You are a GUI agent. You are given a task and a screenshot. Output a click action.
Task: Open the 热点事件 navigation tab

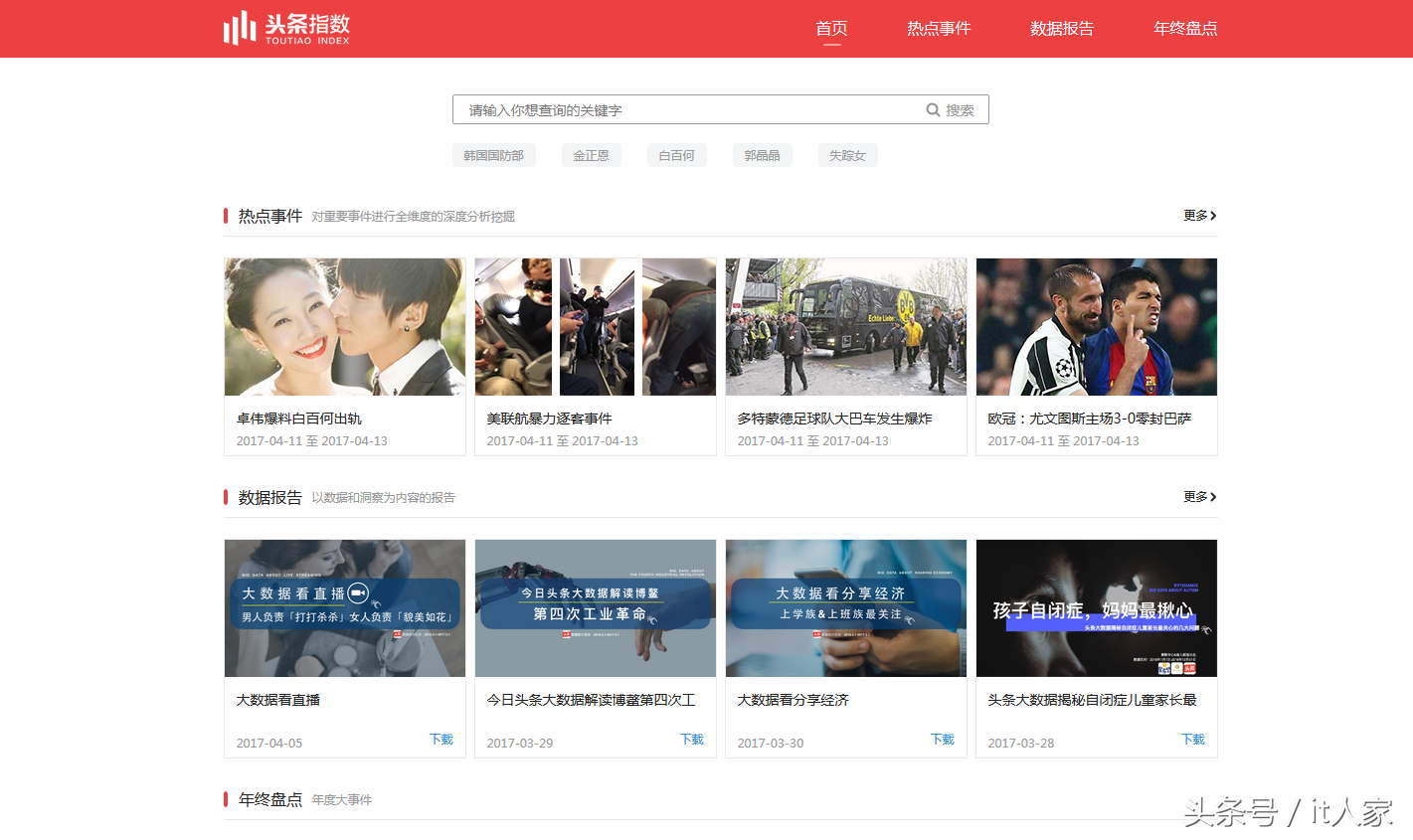pos(938,29)
